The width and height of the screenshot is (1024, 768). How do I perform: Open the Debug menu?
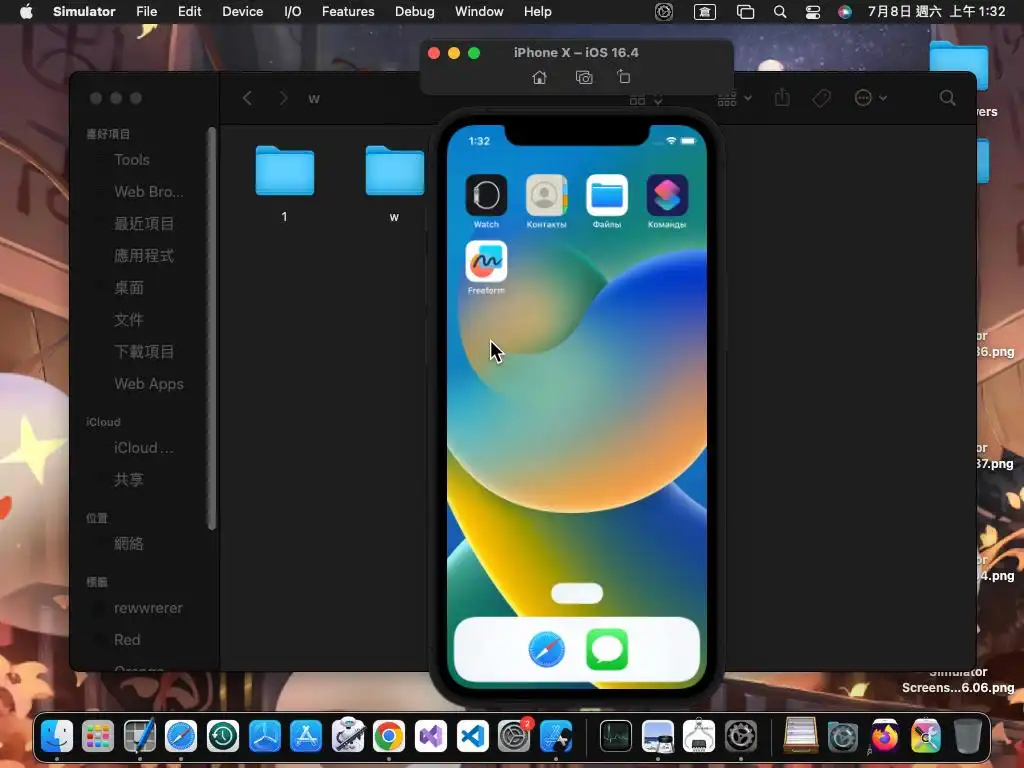point(415,11)
